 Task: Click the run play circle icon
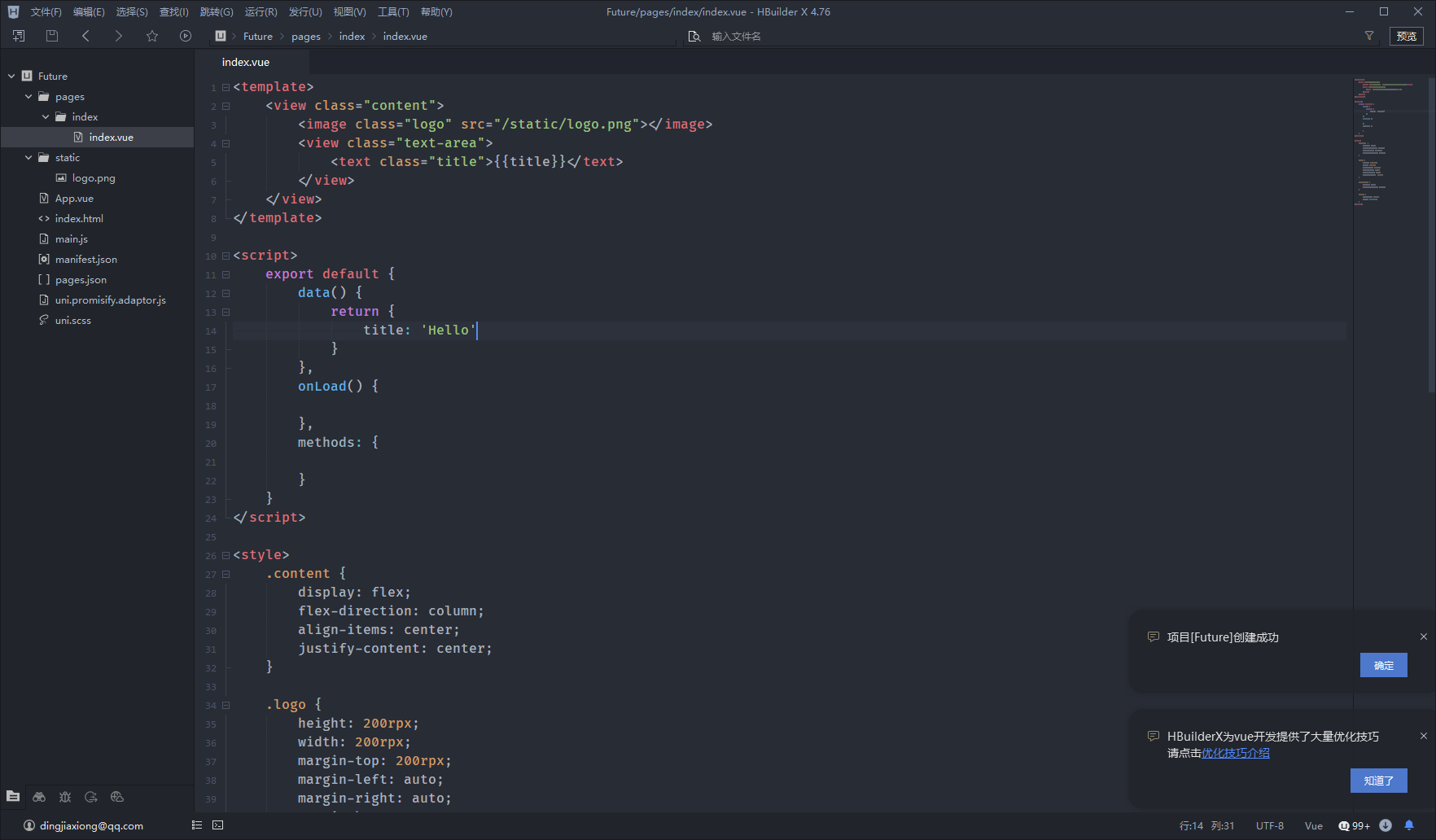[x=186, y=36]
